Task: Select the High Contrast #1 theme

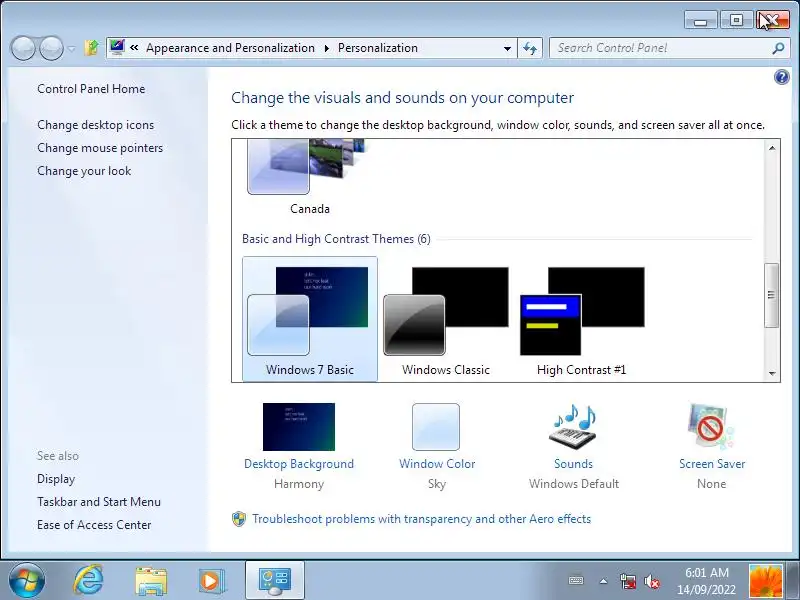Action: tap(582, 320)
